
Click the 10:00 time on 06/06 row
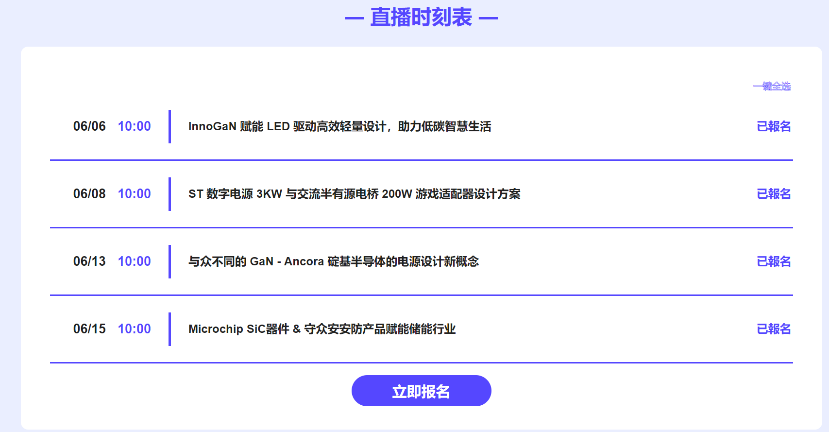(x=134, y=127)
